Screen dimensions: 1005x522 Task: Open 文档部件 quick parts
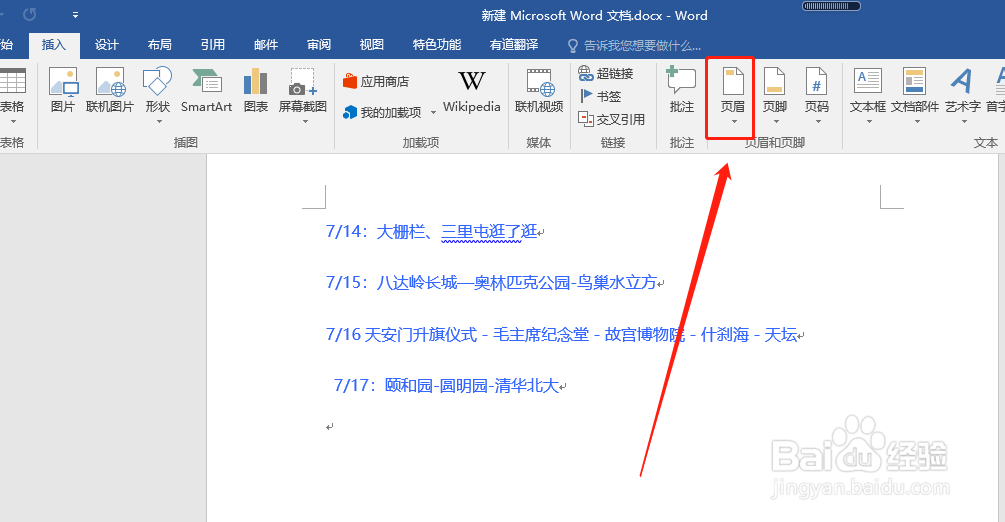[915, 96]
